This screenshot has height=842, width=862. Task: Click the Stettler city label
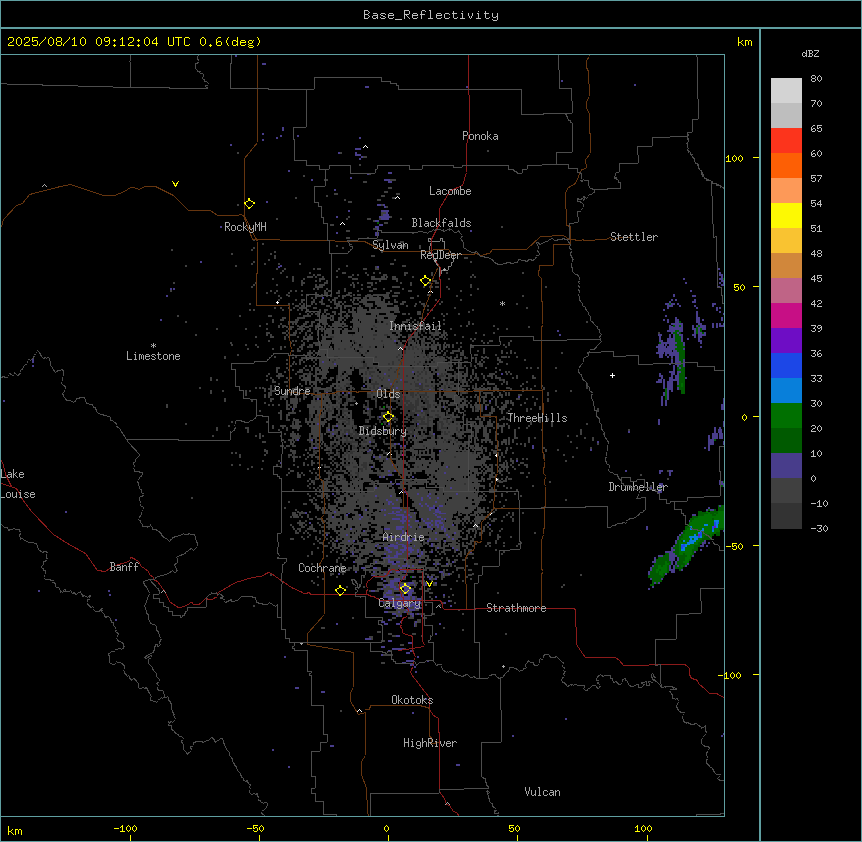coord(634,237)
